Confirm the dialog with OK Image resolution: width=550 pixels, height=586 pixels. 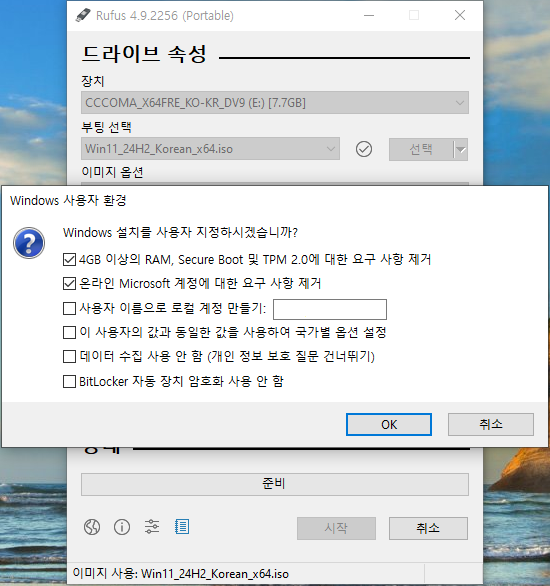(389, 425)
